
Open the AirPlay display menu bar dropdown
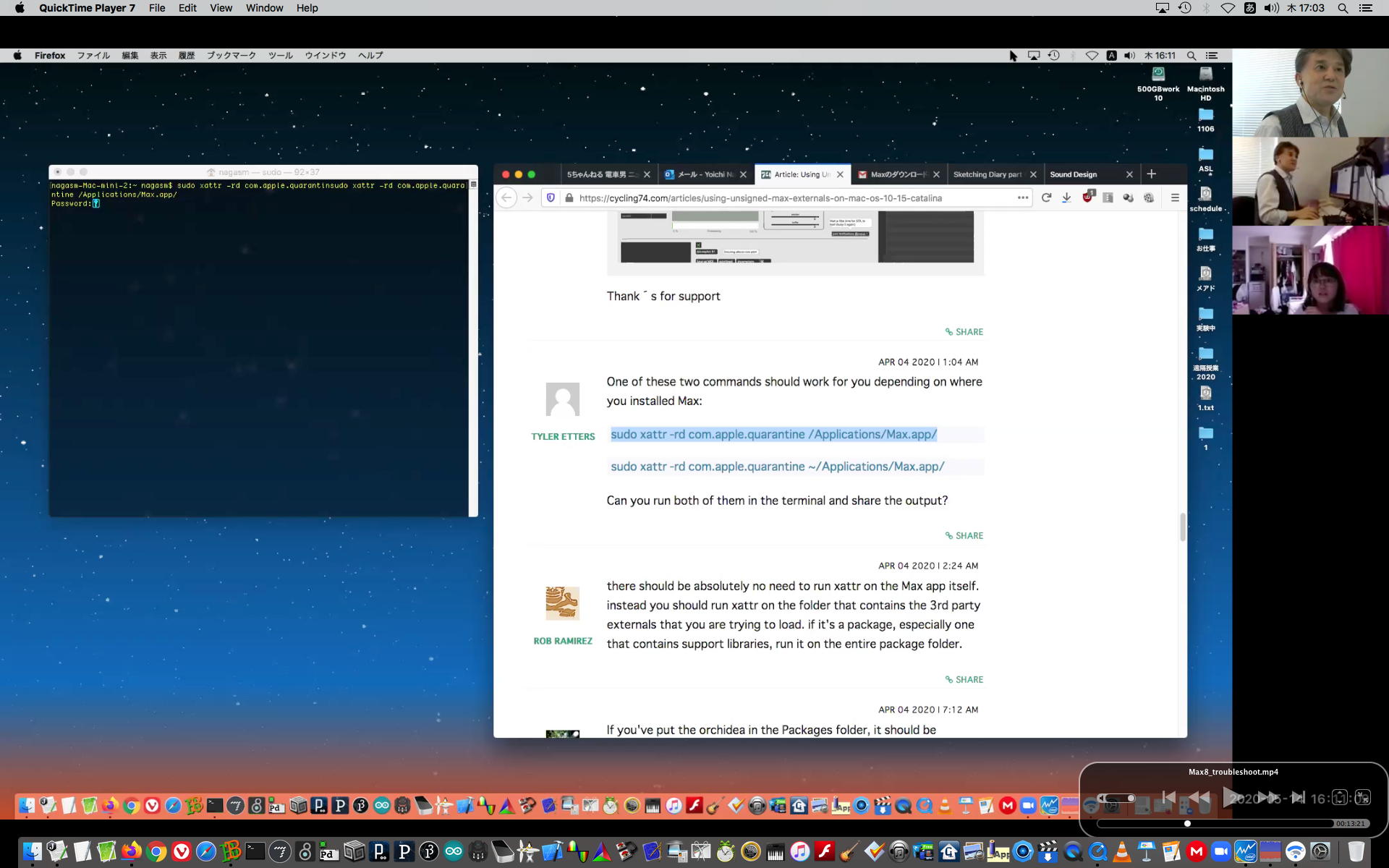point(1162,8)
